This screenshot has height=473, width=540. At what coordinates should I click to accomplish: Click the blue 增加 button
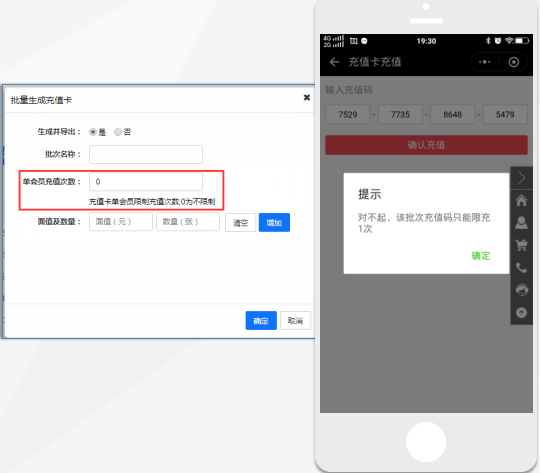click(274, 223)
